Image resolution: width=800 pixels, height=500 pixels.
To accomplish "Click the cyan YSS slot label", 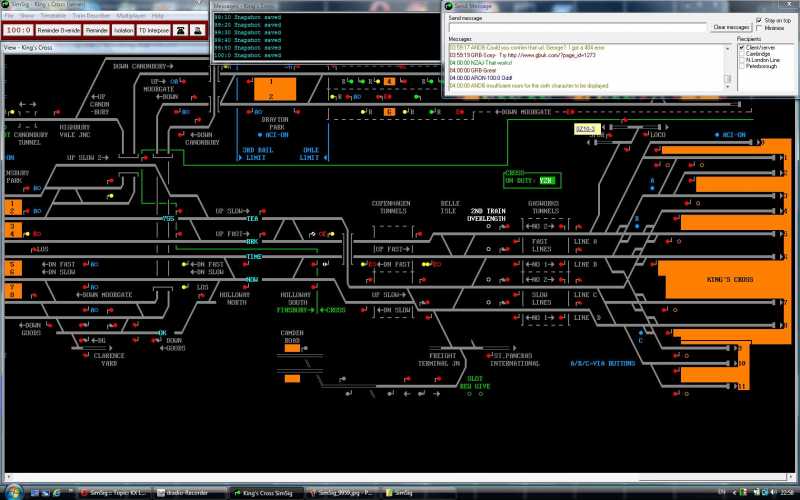I will tap(168, 218).
